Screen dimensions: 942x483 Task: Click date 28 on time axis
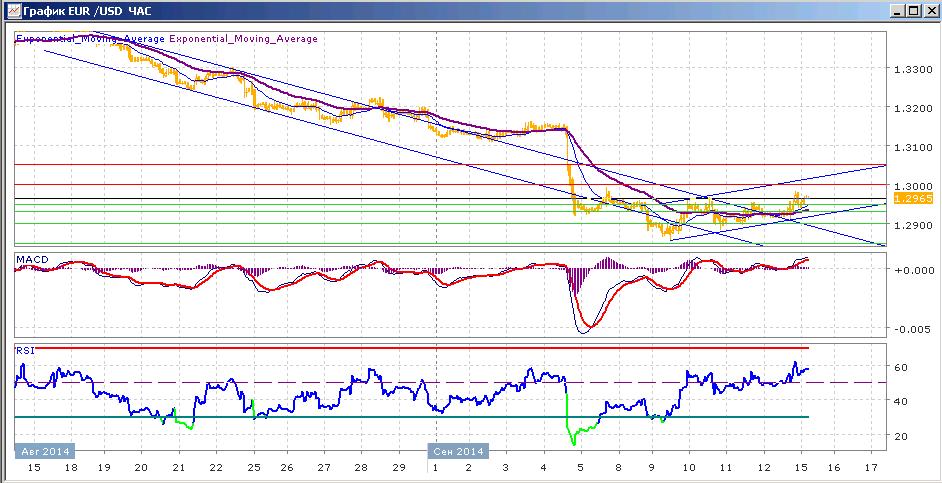pyautogui.click(x=361, y=467)
